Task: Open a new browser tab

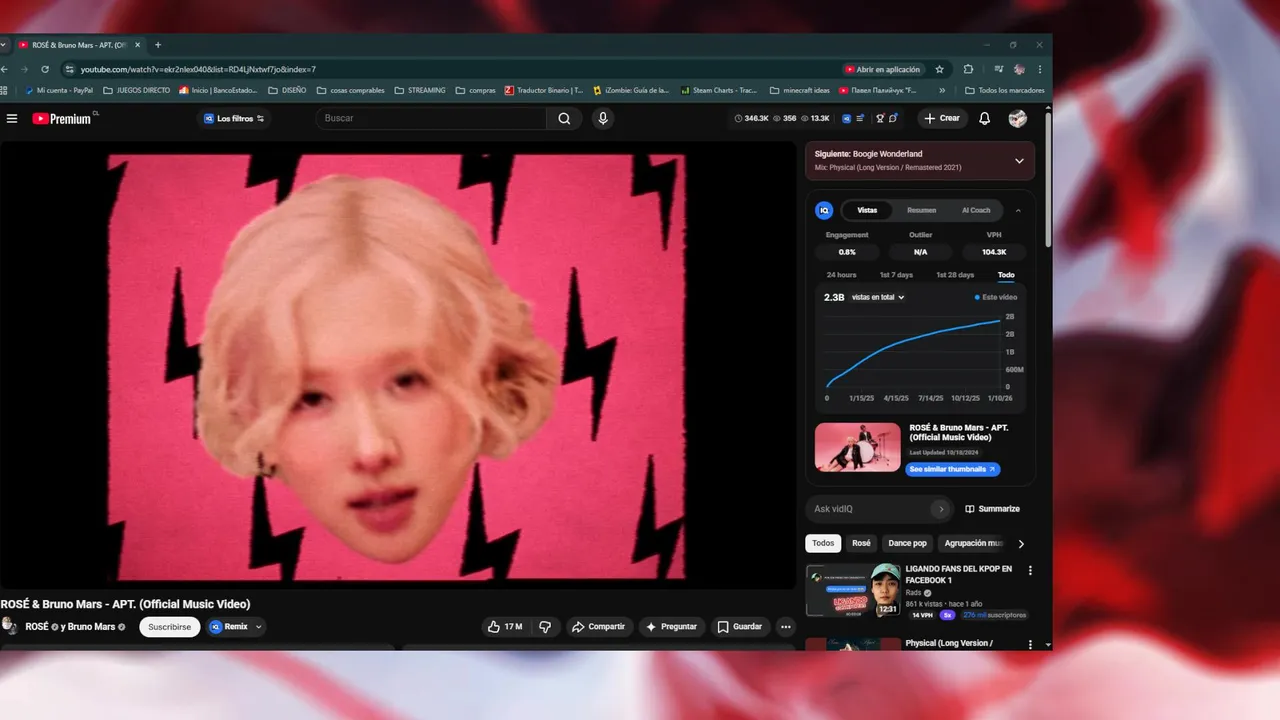Action: [157, 45]
